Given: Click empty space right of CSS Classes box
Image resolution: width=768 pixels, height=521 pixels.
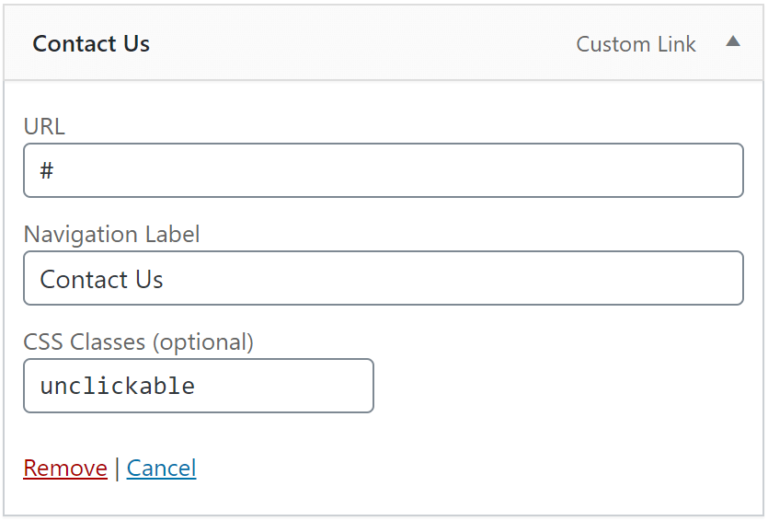Looking at the screenshot, I should click(558, 386).
